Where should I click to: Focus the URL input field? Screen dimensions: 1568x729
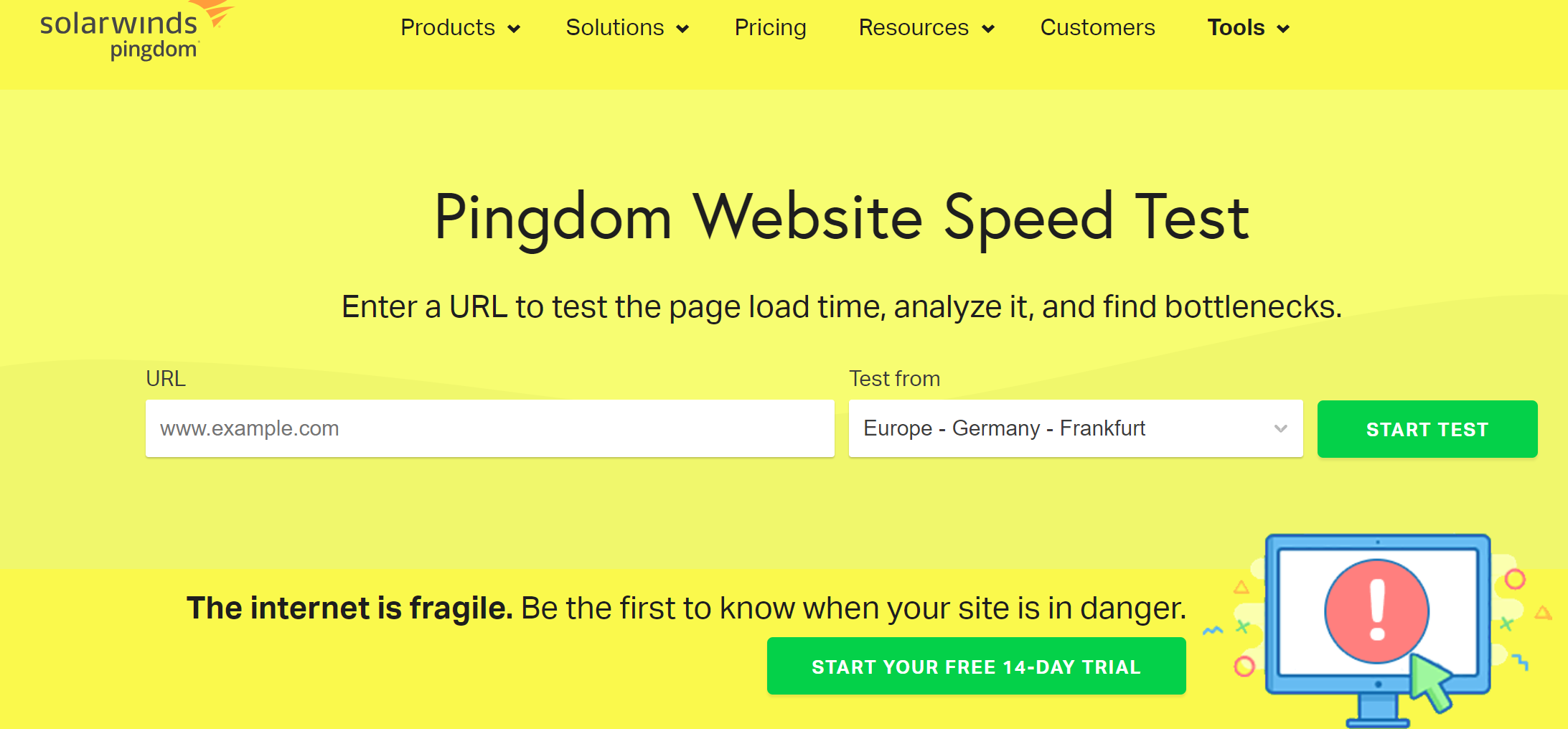(489, 428)
